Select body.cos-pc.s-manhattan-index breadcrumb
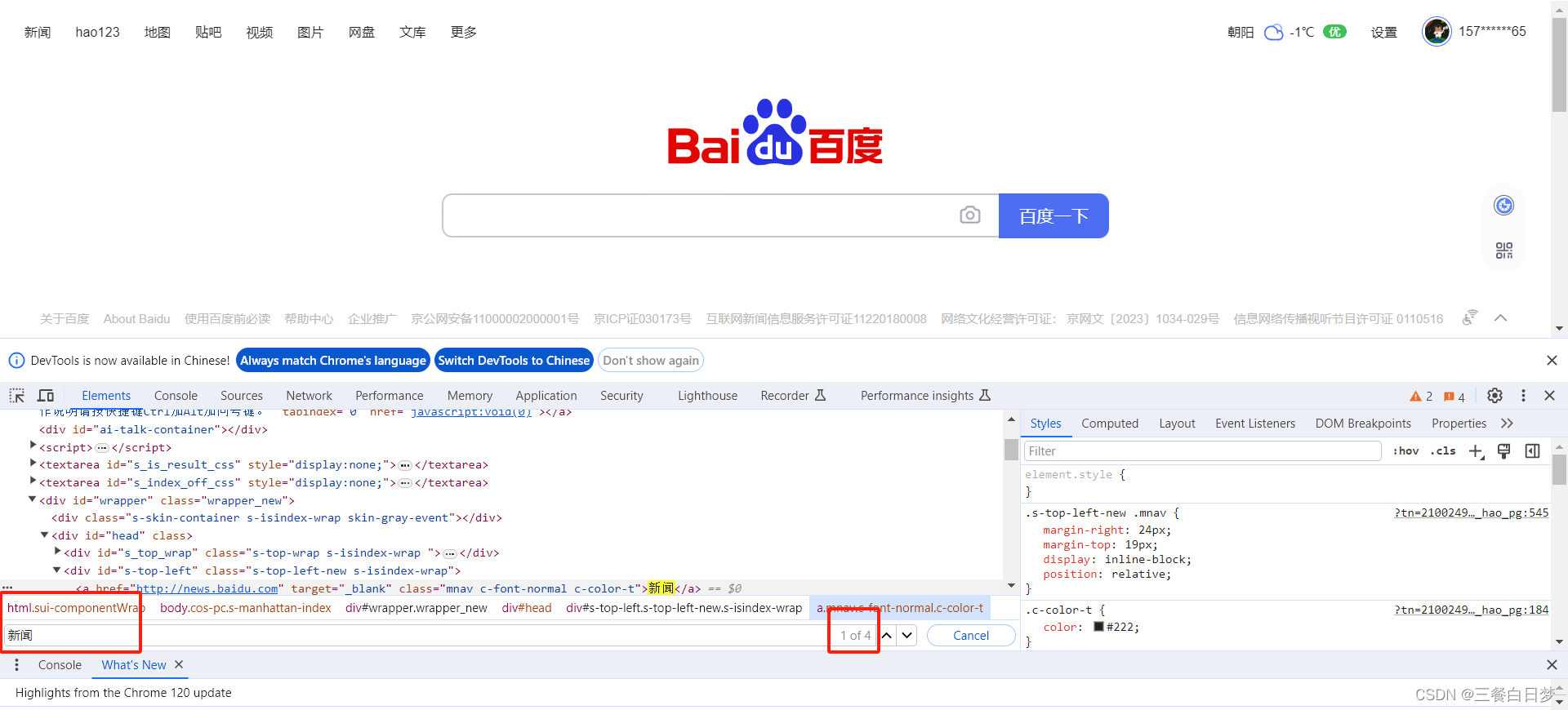 (x=246, y=608)
